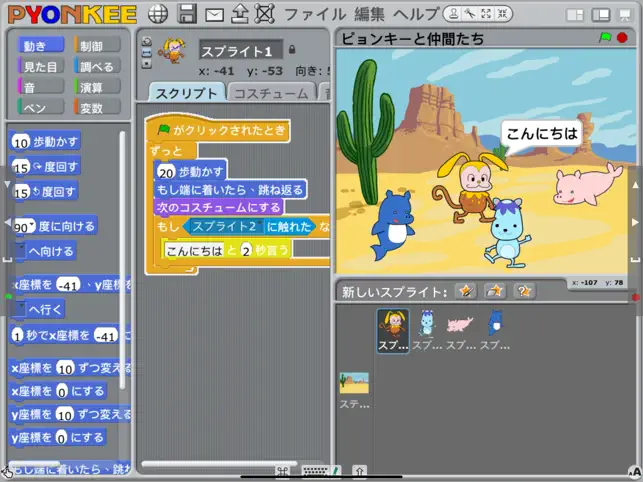643x482 pixels.
Task: Click the crossed-square mesh icon in toolbar
Action: click(x=265, y=14)
